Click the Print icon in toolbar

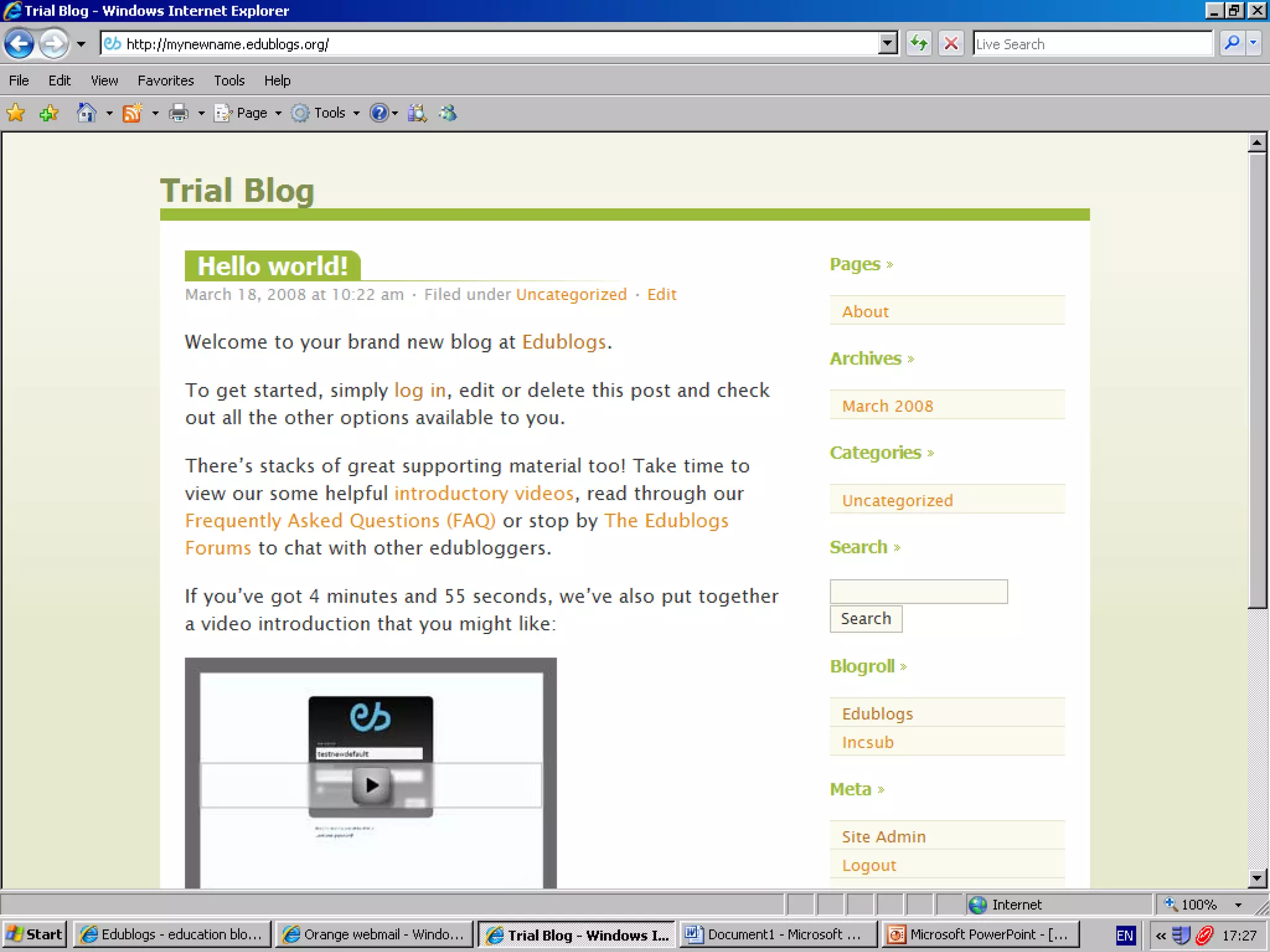click(x=179, y=113)
